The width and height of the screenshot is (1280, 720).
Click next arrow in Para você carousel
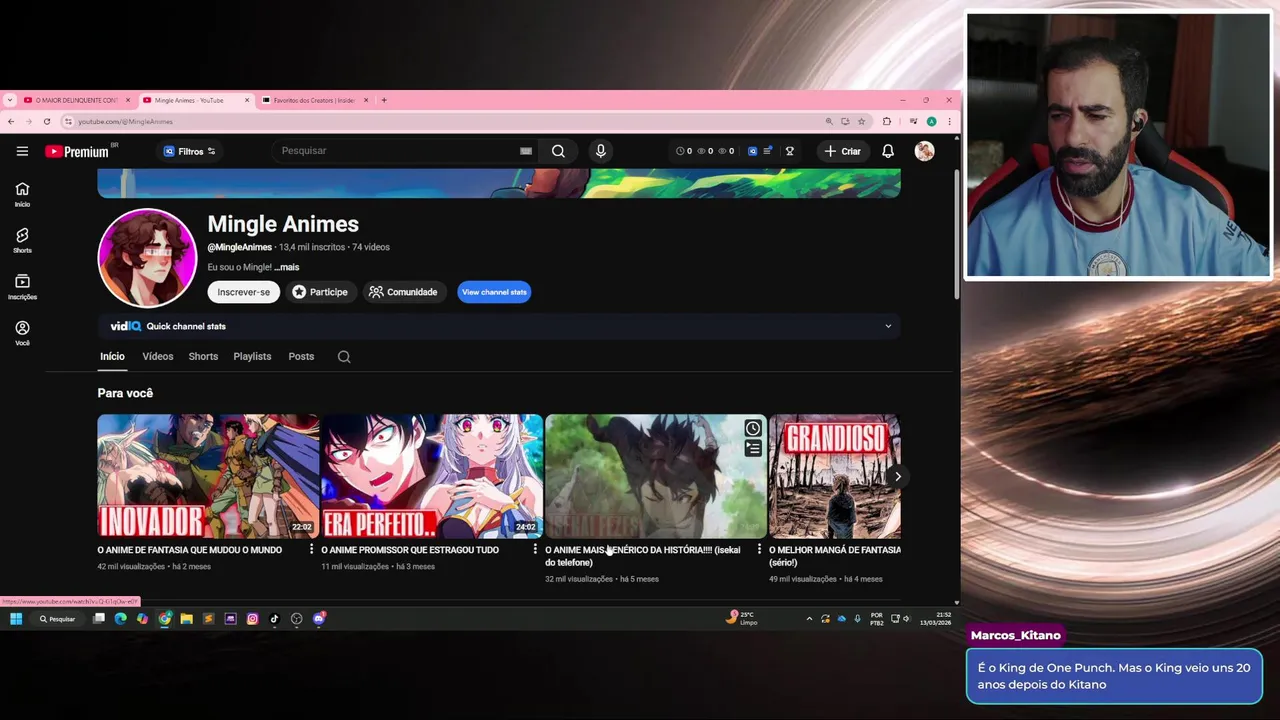coord(897,476)
